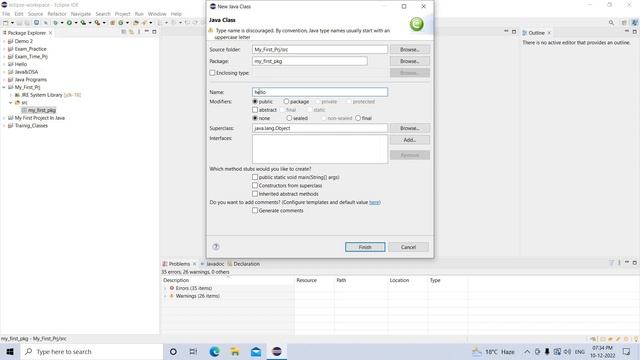Check public static void main method stub
Viewport: 640px width, 360px height.
coord(255,177)
